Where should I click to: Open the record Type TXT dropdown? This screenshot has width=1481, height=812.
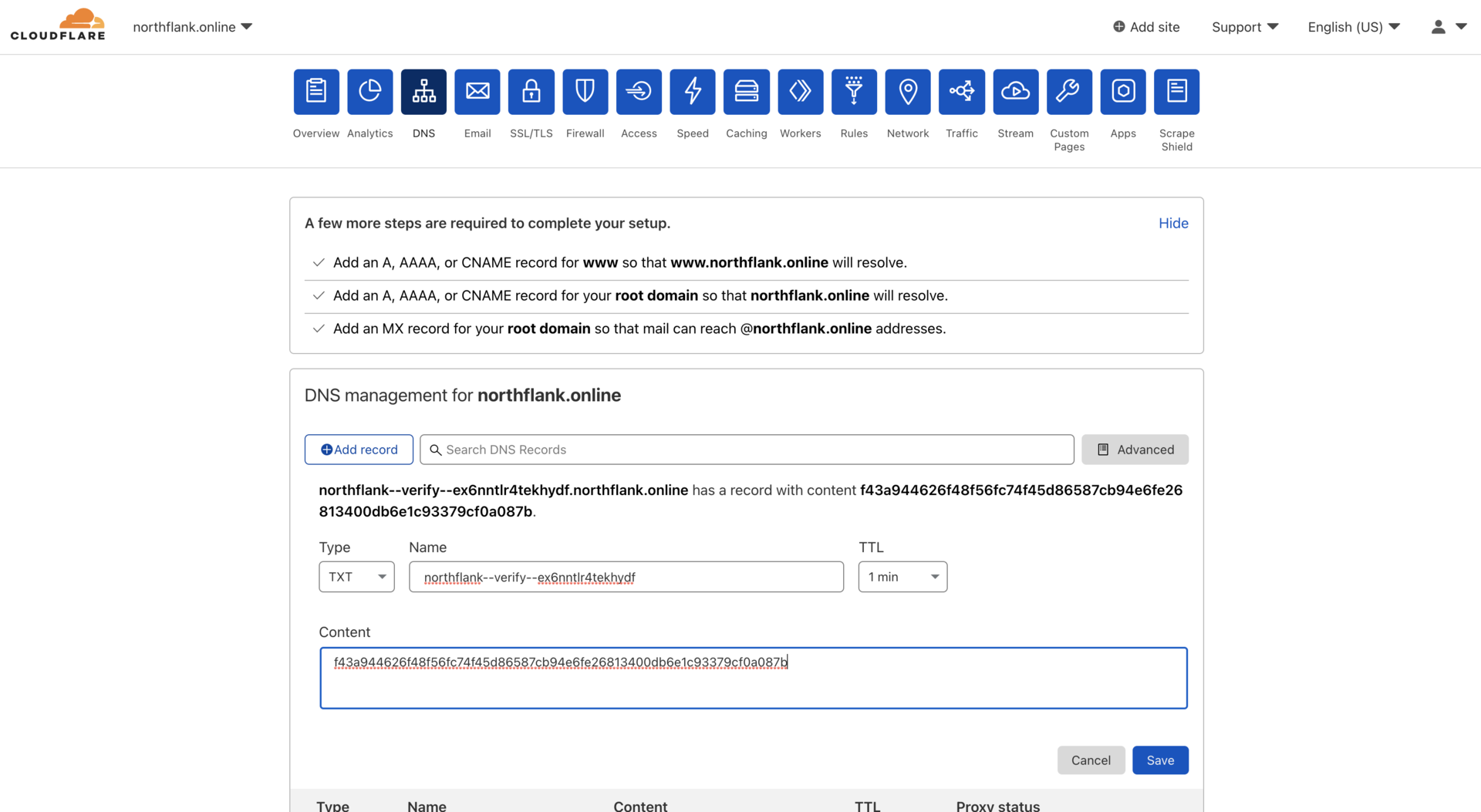pos(356,577)
